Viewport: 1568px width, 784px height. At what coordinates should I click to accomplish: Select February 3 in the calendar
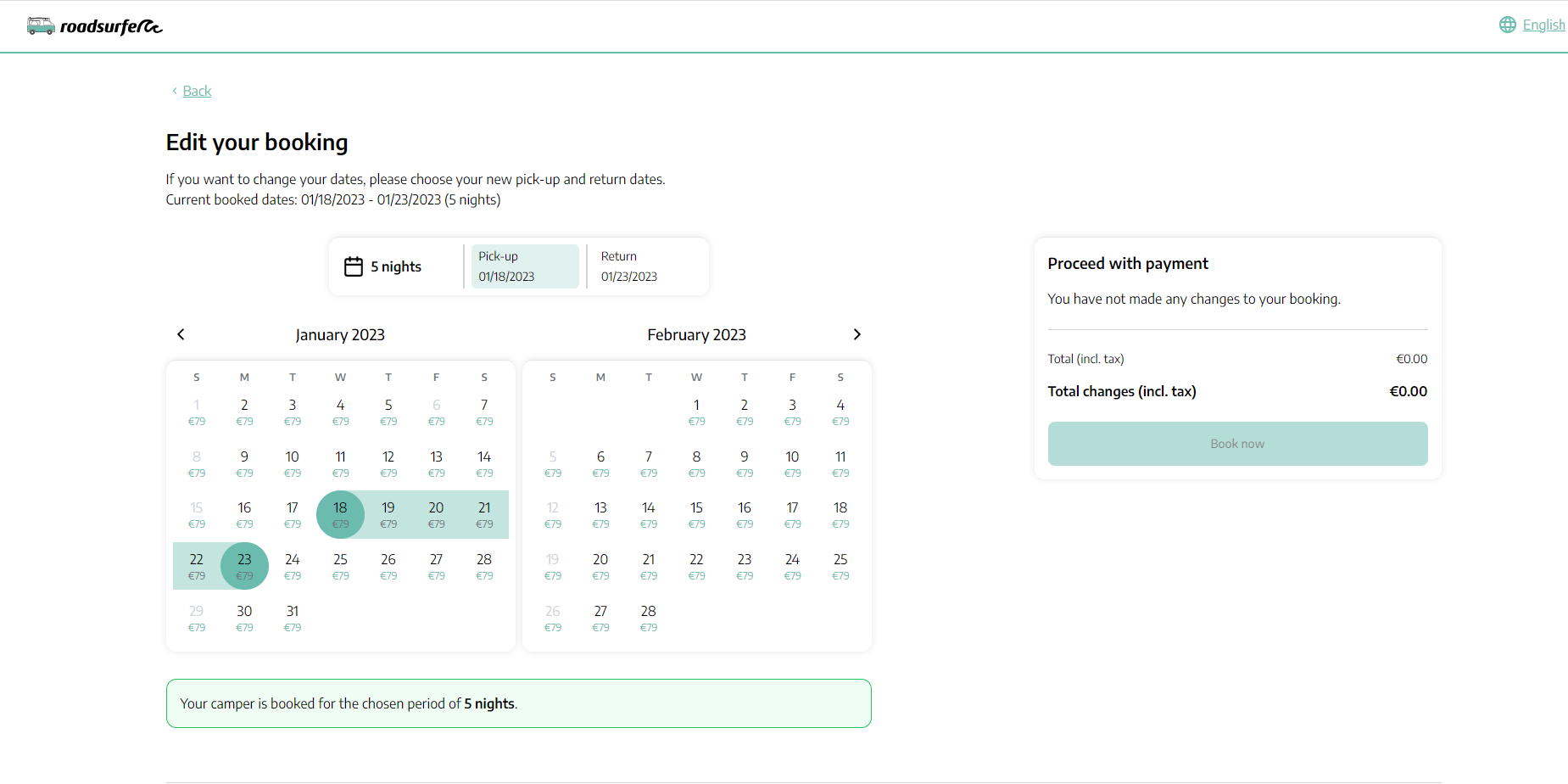pyautogui.click(x=792, y=412)
